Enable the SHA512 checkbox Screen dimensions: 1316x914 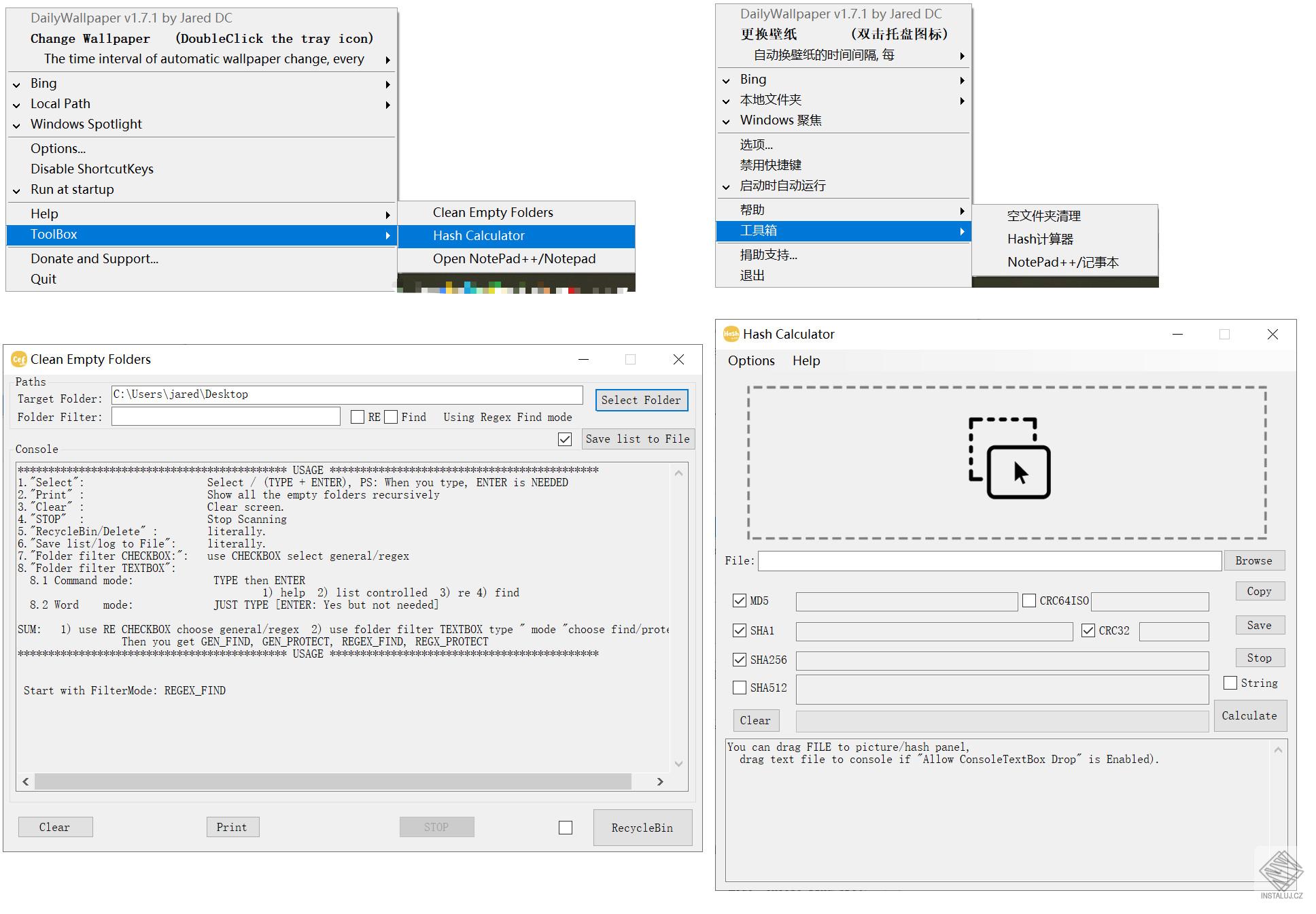740,688
